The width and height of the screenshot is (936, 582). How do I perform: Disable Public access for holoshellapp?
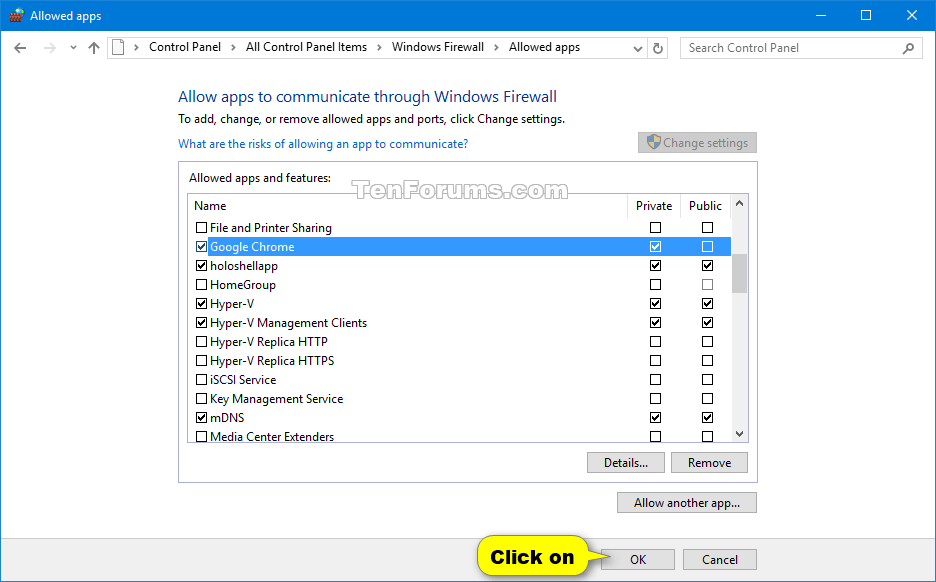pyautogui.click(x=707, y=265)
